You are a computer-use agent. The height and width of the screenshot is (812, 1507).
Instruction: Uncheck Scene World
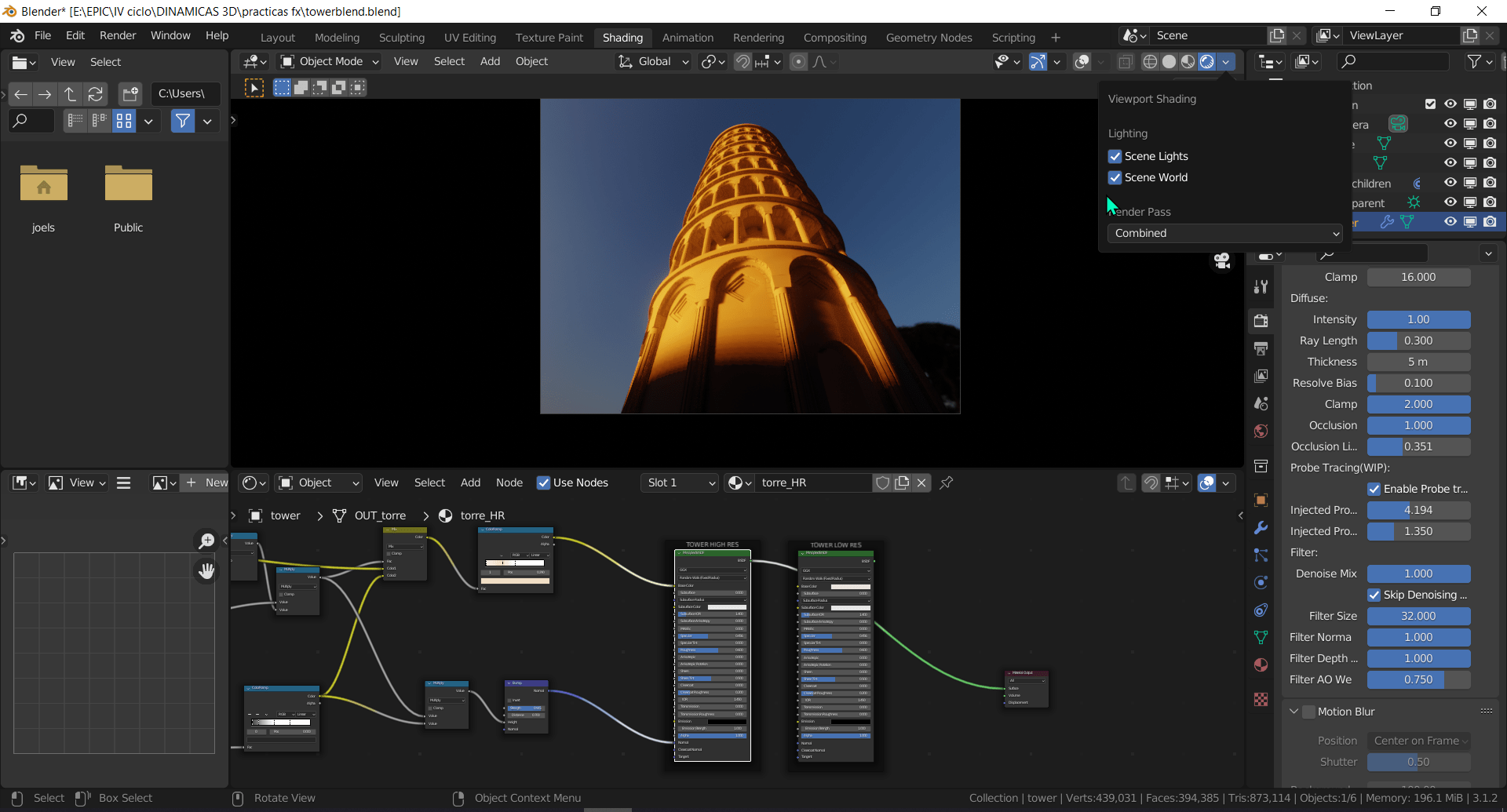click(x=1115, y=177)
